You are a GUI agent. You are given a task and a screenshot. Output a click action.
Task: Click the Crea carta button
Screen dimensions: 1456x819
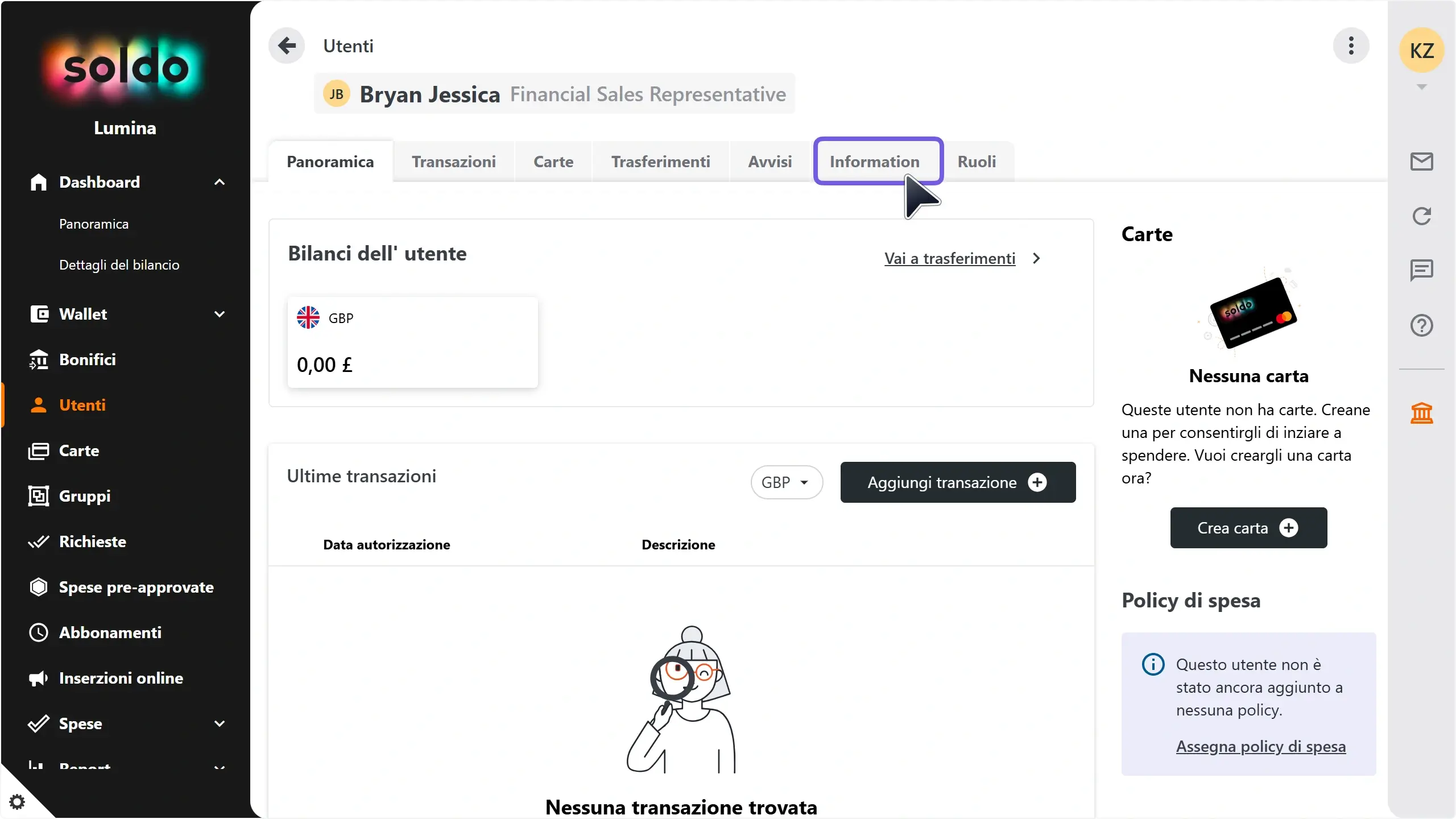[1248, 528]
